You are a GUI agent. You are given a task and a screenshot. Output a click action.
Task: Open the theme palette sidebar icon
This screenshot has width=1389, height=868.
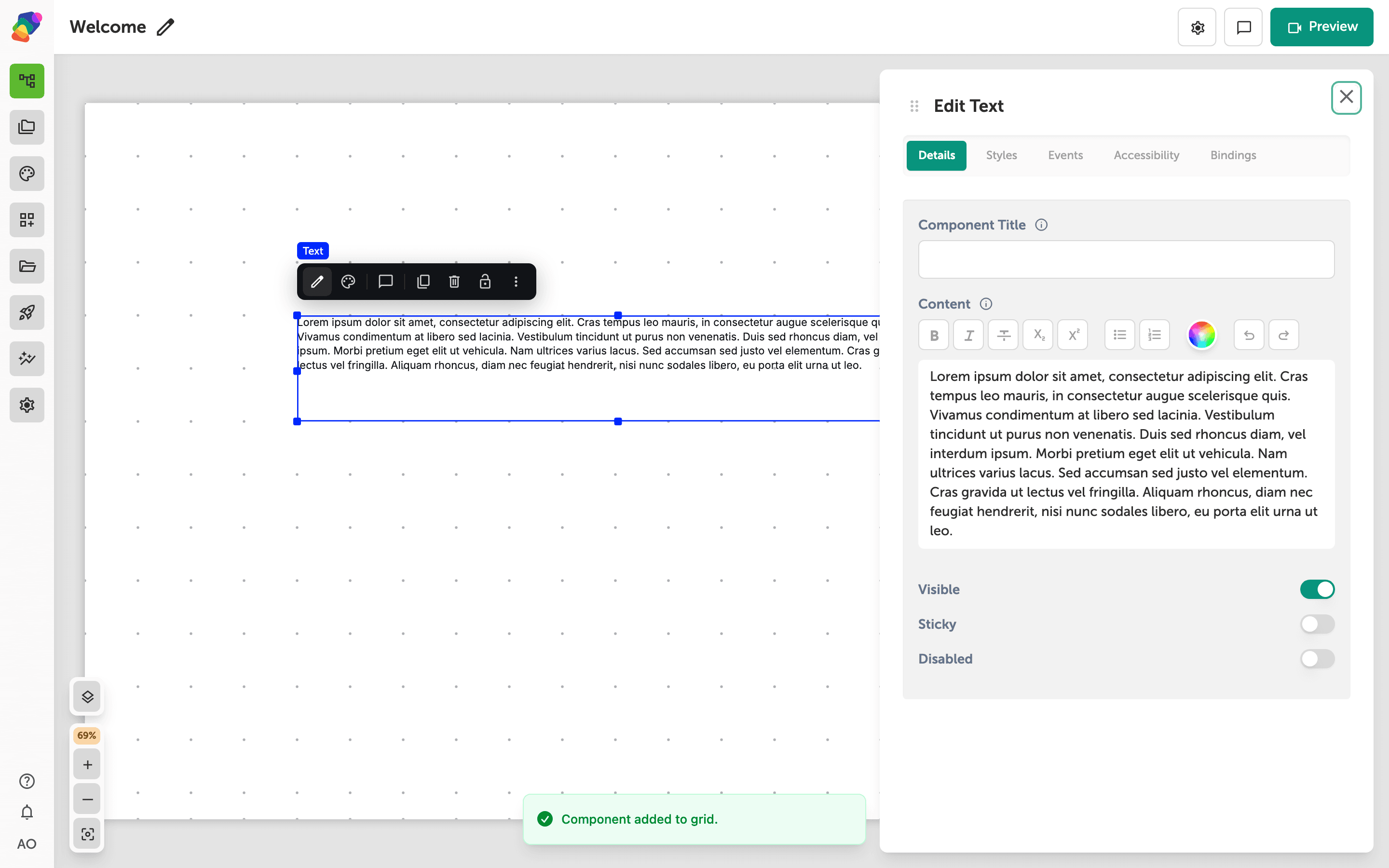27,174
